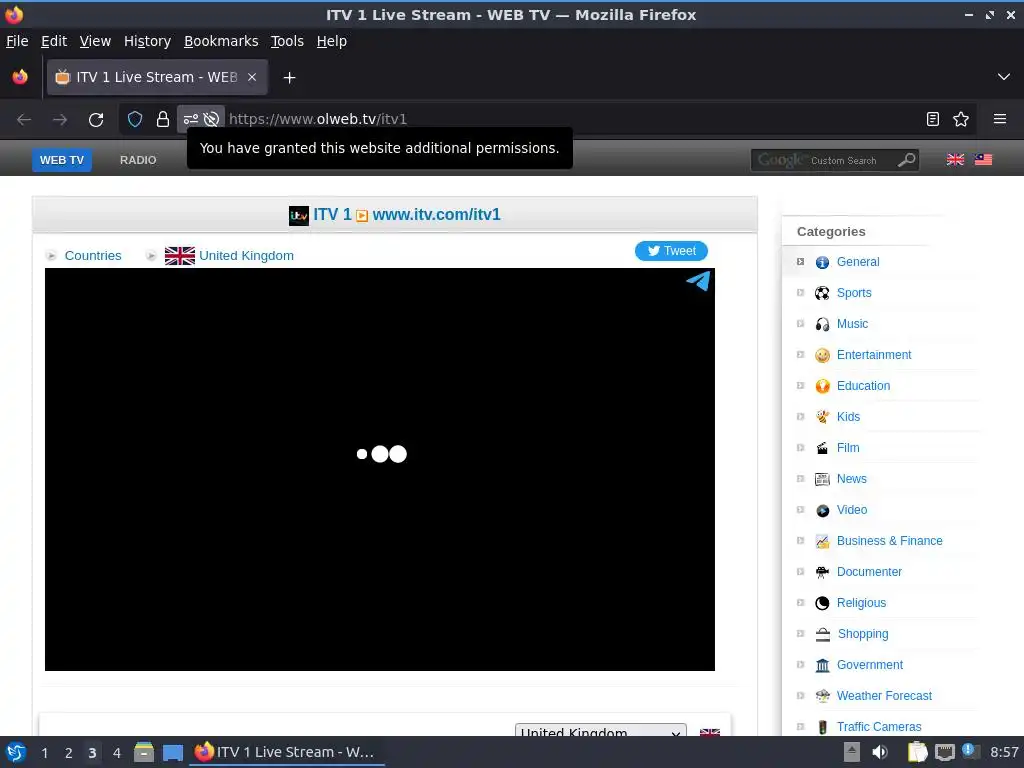Click the autoplay blocked icon
The image size is (1024, 768).
click(211, 119)
